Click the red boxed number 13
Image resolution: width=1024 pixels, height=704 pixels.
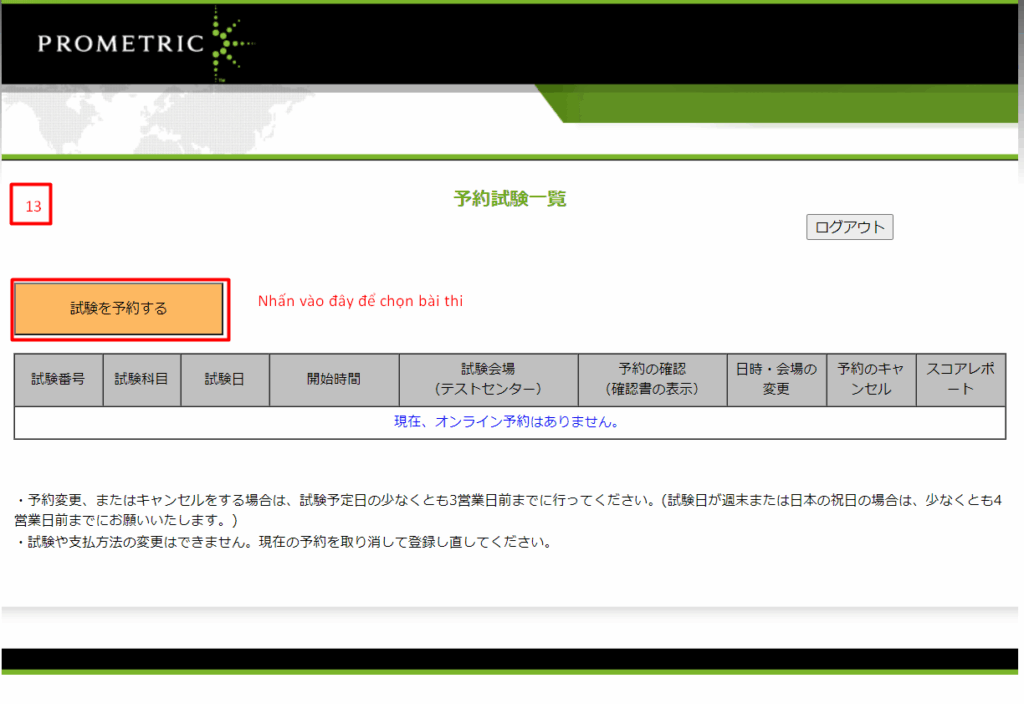pyautogui.click(x=33, y=206)
